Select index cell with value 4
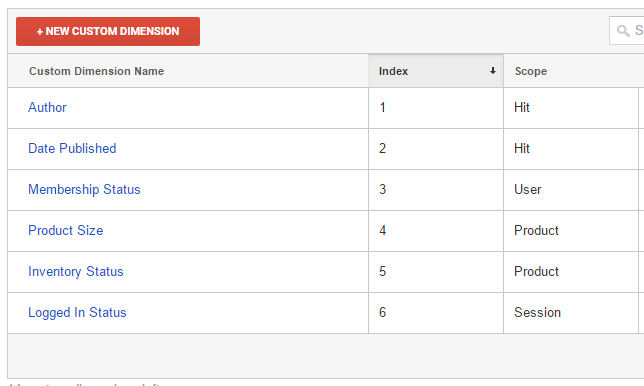 click(x=436, y=231)
